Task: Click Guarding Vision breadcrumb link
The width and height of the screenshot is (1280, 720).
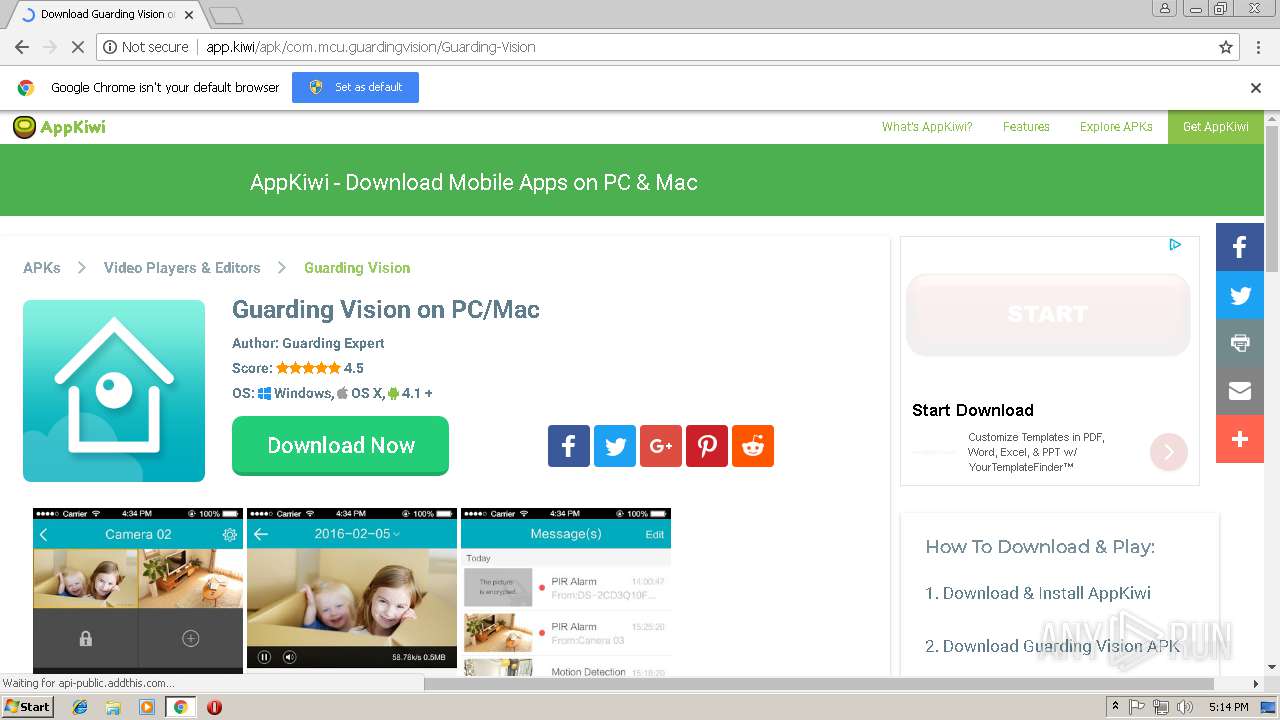Action: pyautogui.click(x=357, y=268)
